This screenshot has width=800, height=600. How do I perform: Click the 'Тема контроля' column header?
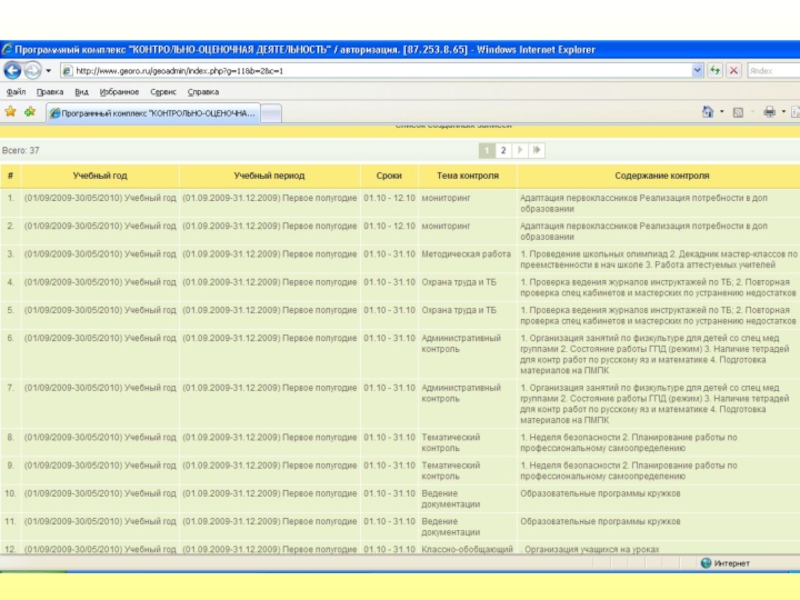467,176
